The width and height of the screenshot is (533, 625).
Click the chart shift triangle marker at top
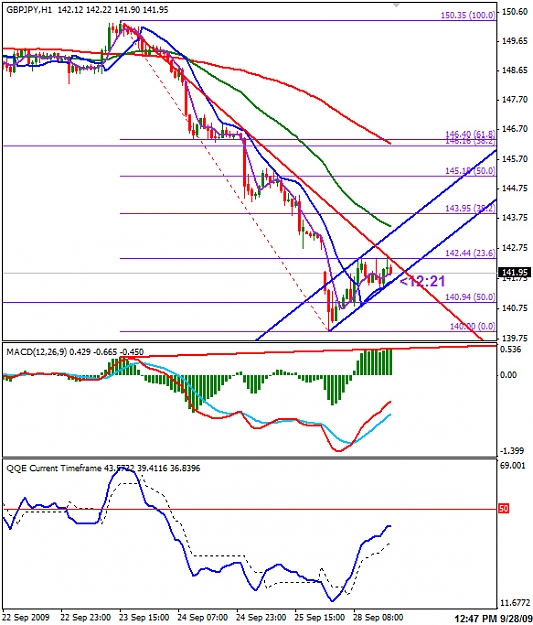coord(396,6)
